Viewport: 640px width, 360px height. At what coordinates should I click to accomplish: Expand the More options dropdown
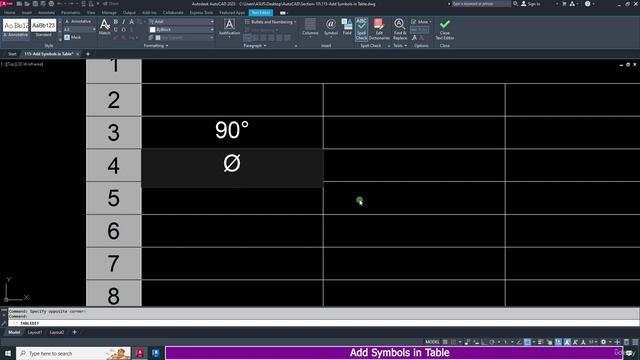coord(421,22)
